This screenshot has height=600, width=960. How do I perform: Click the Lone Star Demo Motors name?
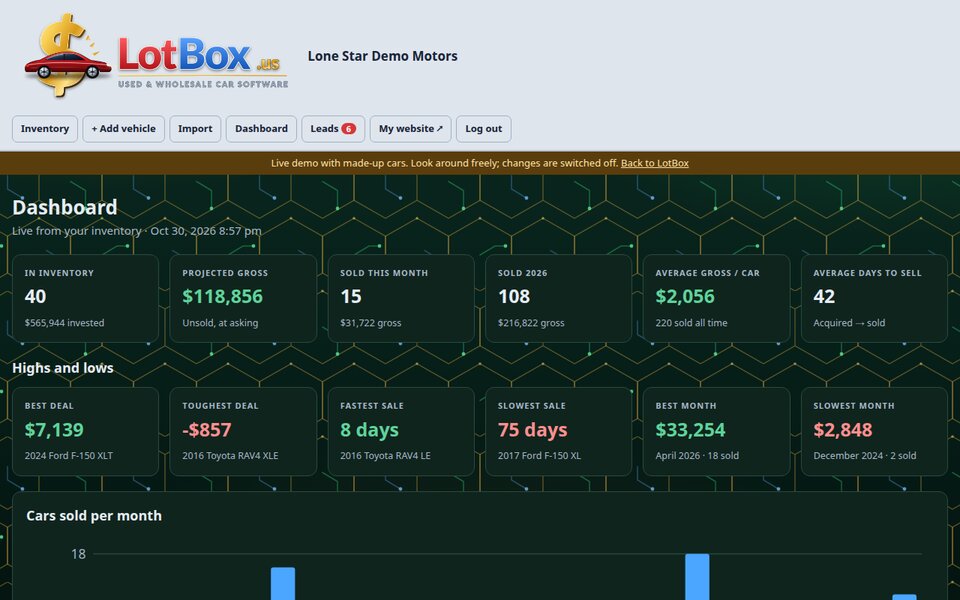click(383, 56)
